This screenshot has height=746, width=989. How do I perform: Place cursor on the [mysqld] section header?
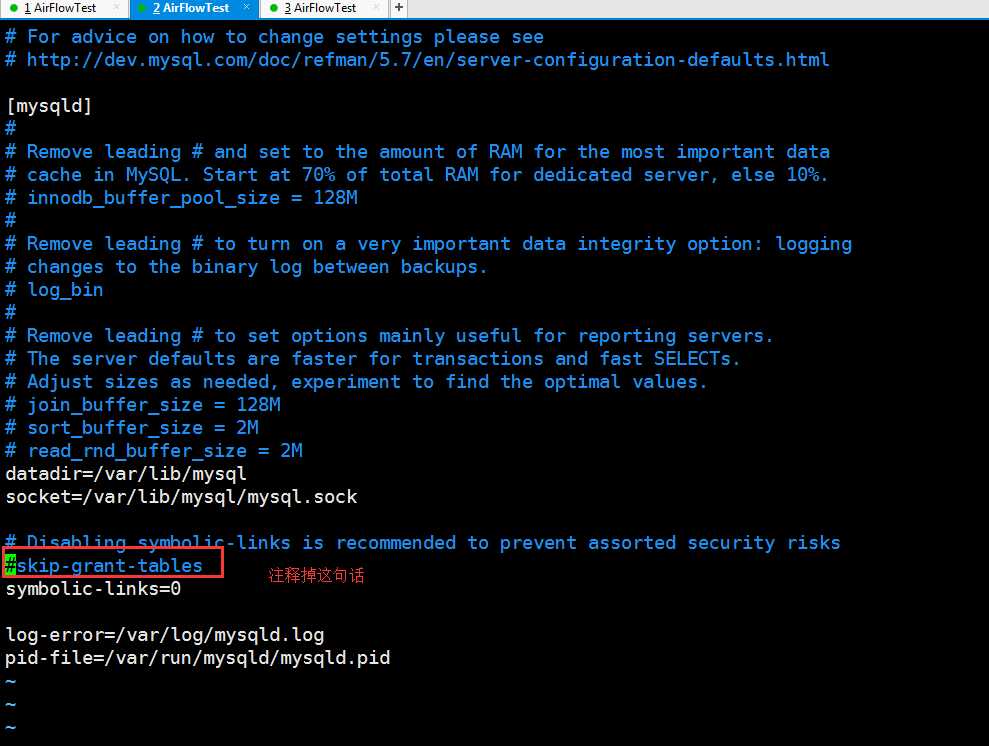pyautogui.click(x=49, y=106)
